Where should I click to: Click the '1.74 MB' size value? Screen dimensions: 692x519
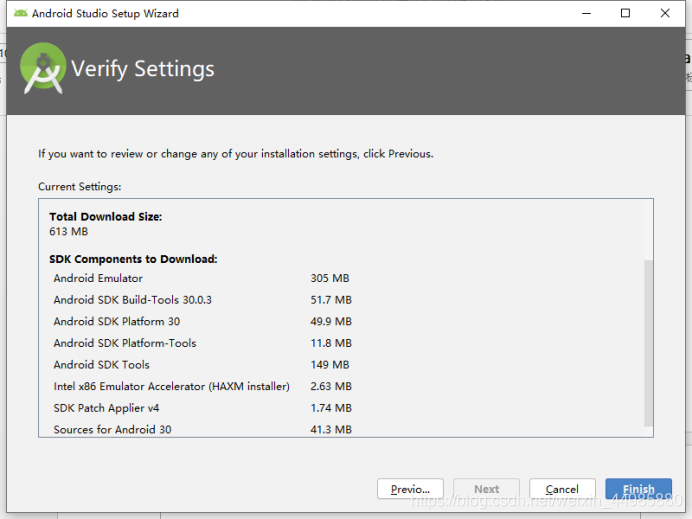(x=331, y=408)
